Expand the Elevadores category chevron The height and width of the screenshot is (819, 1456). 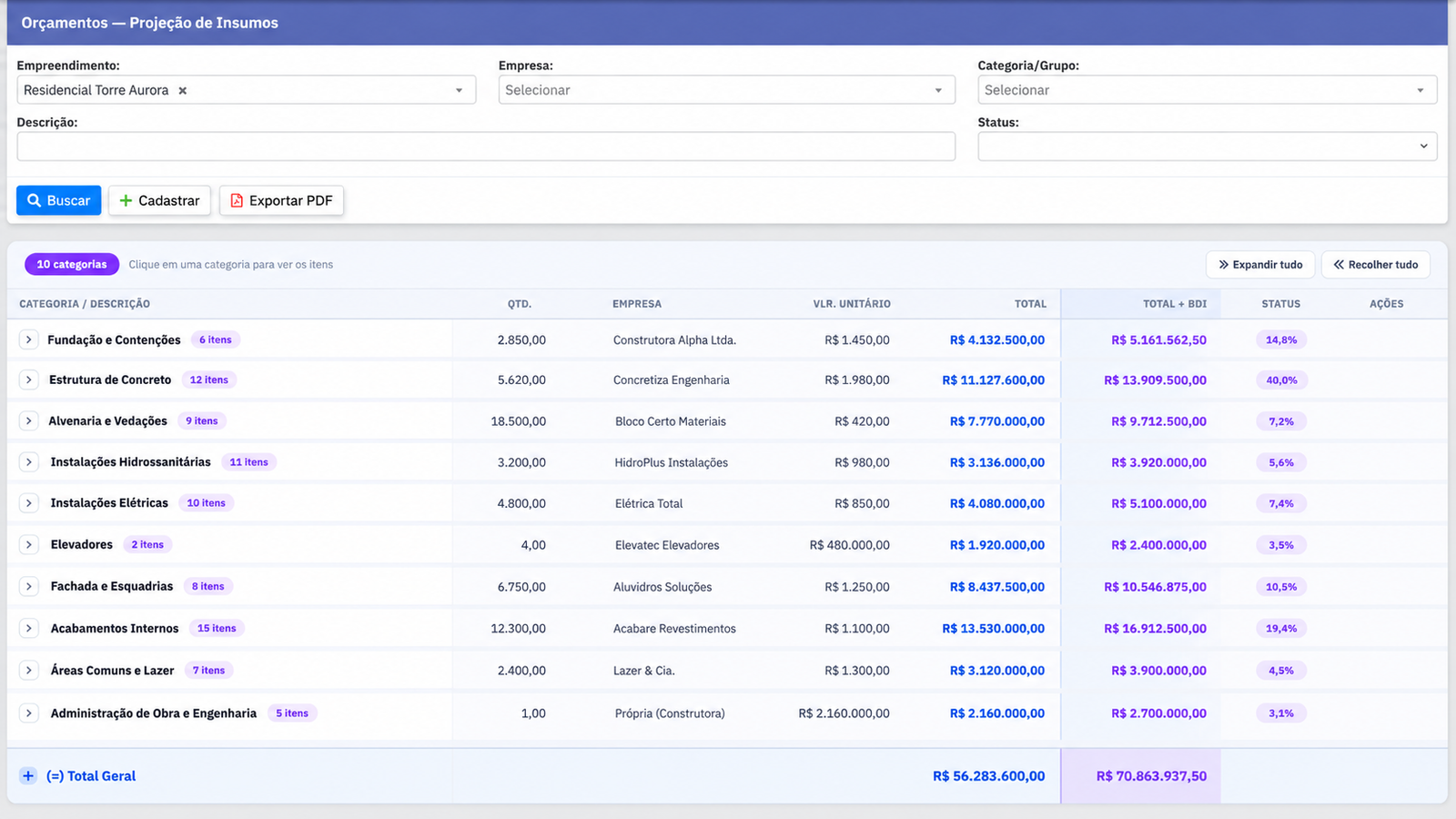click(x=28, y=544)
